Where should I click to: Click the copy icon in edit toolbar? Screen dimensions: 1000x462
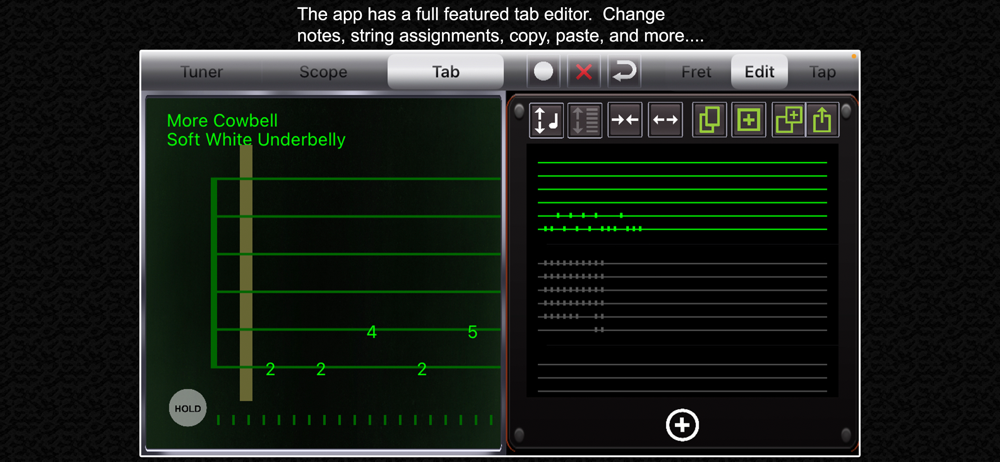[709, 120]
